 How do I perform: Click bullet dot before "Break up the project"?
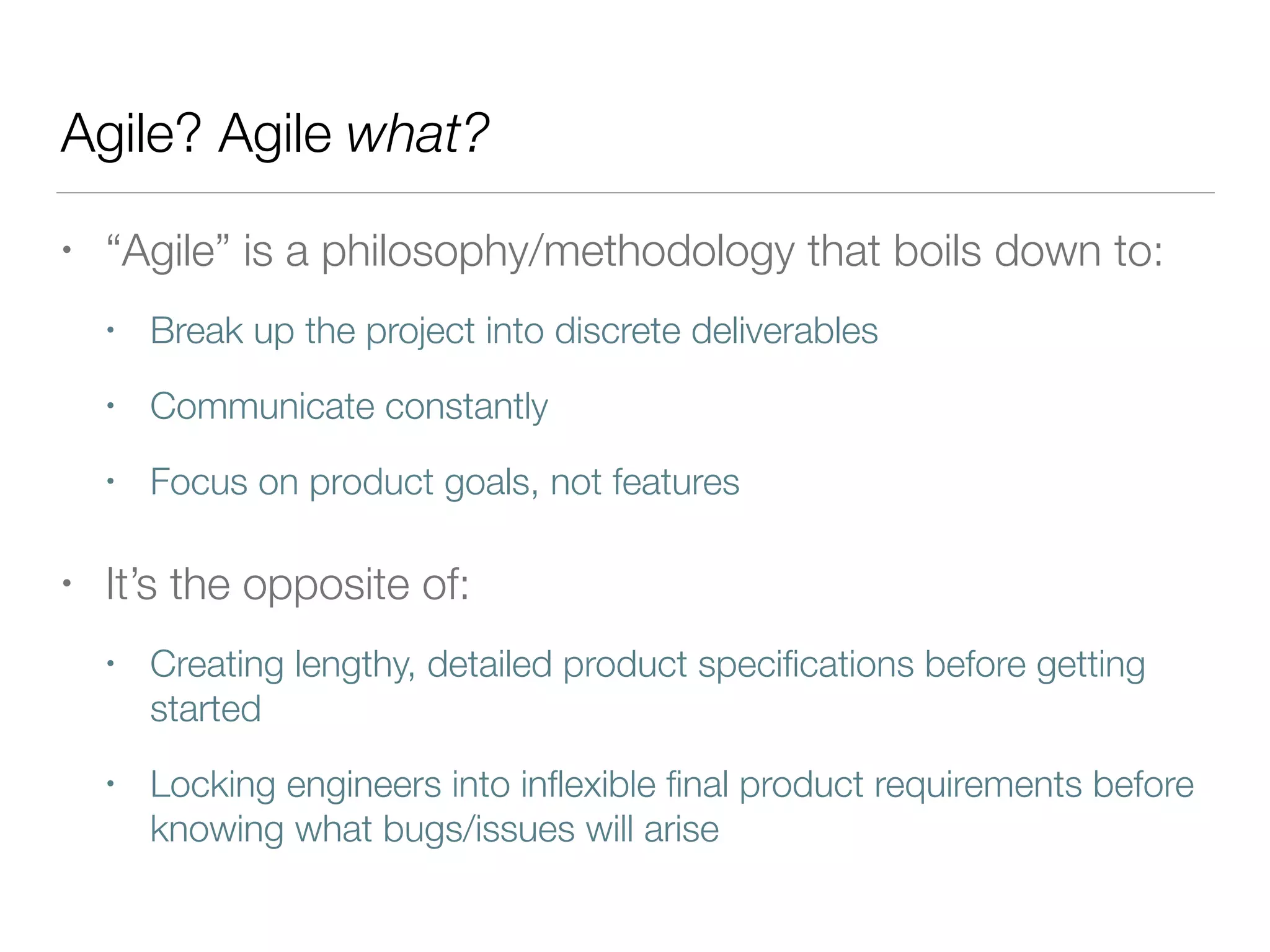(110, 330)
